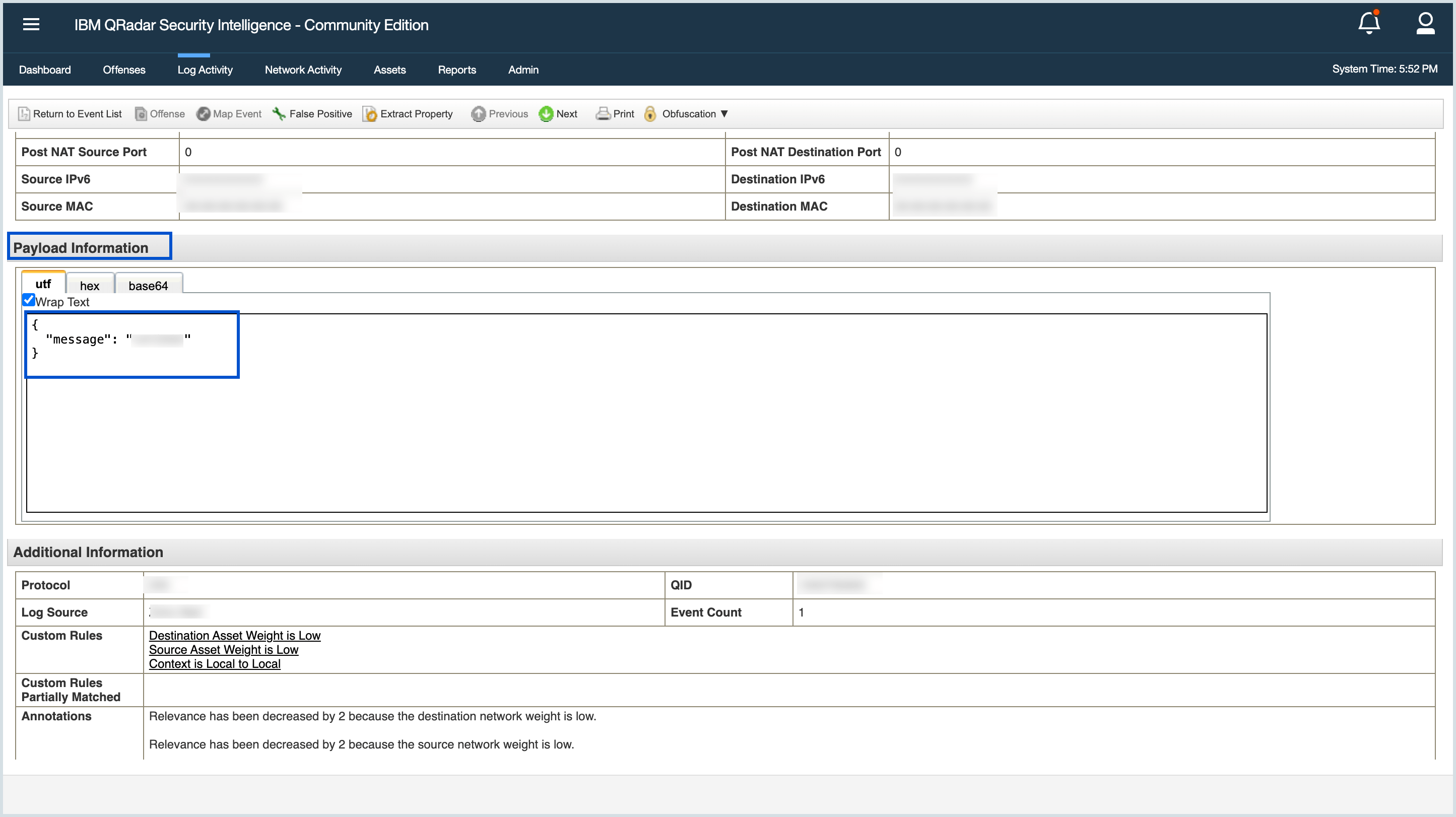Uncheck the Wrap Text checkbox
The width and height of the screenshot is (1456, 817).
point(29,300)
